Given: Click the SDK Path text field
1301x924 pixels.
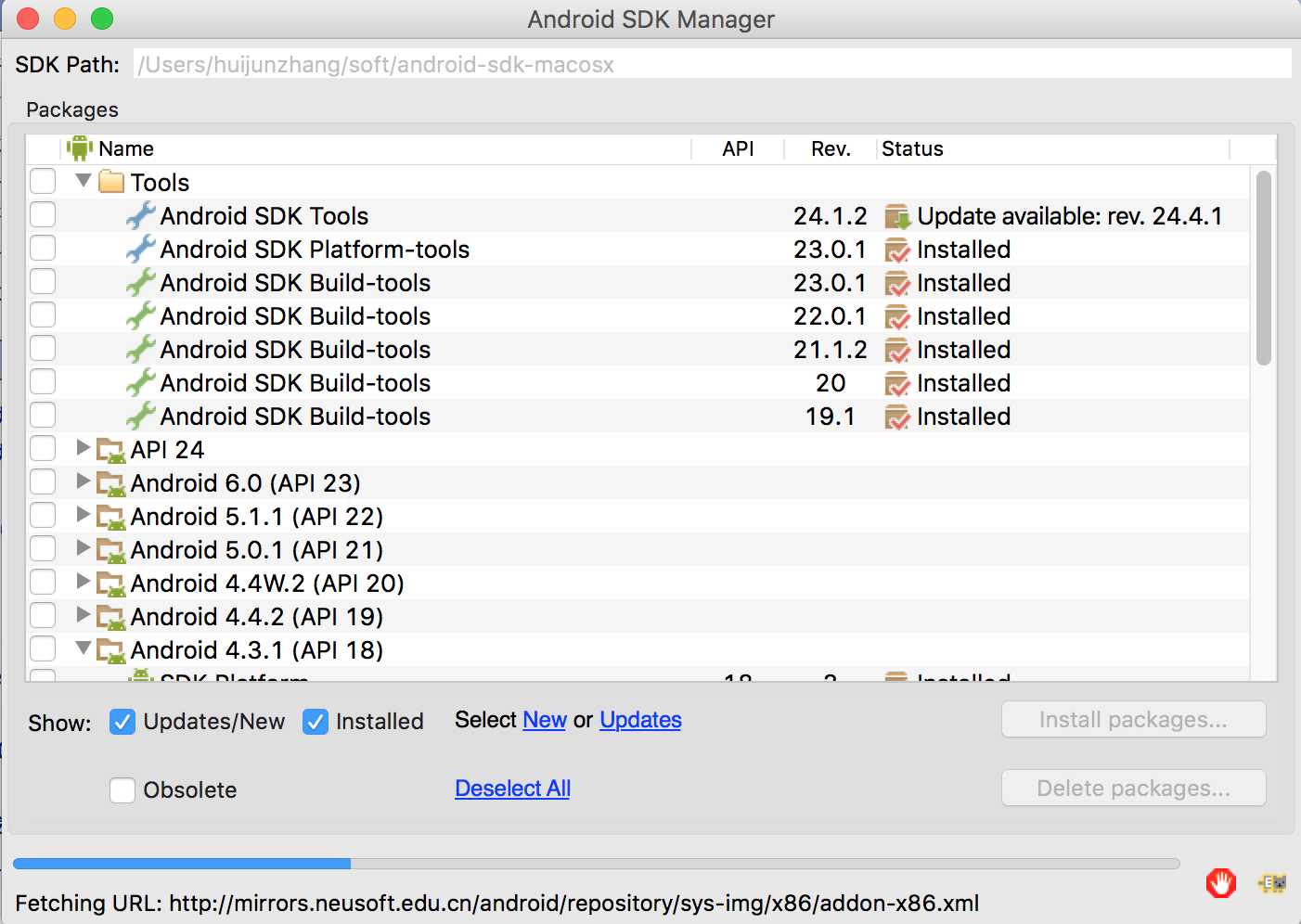Looking at the screenshot, I should [x=712, y=64].
